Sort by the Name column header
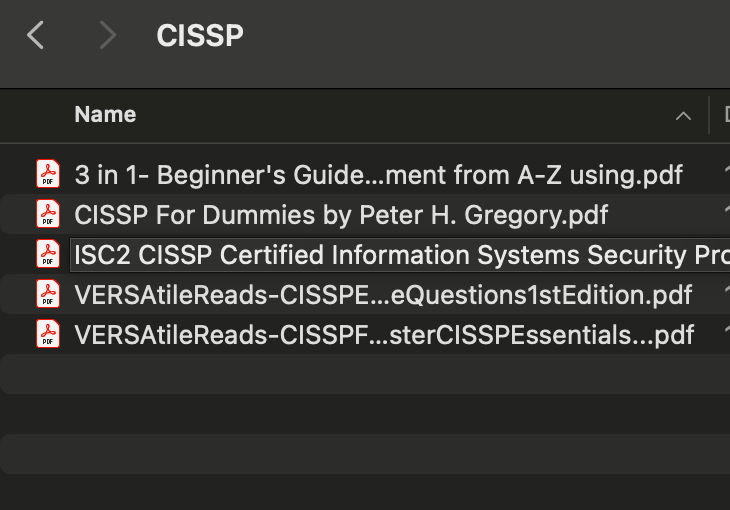The image size is (730, 510). tap(105, 115)
